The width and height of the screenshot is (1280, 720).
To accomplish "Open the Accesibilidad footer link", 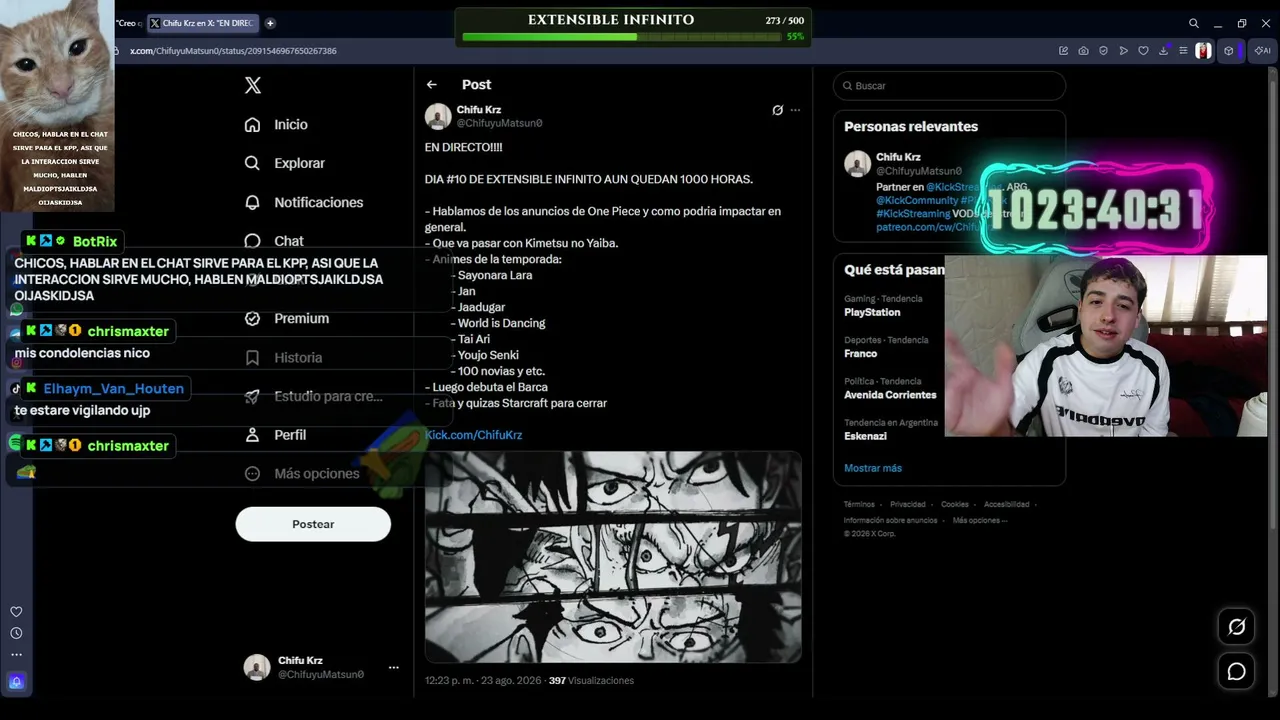I will pyautogui.click(x=1006, y=505).
